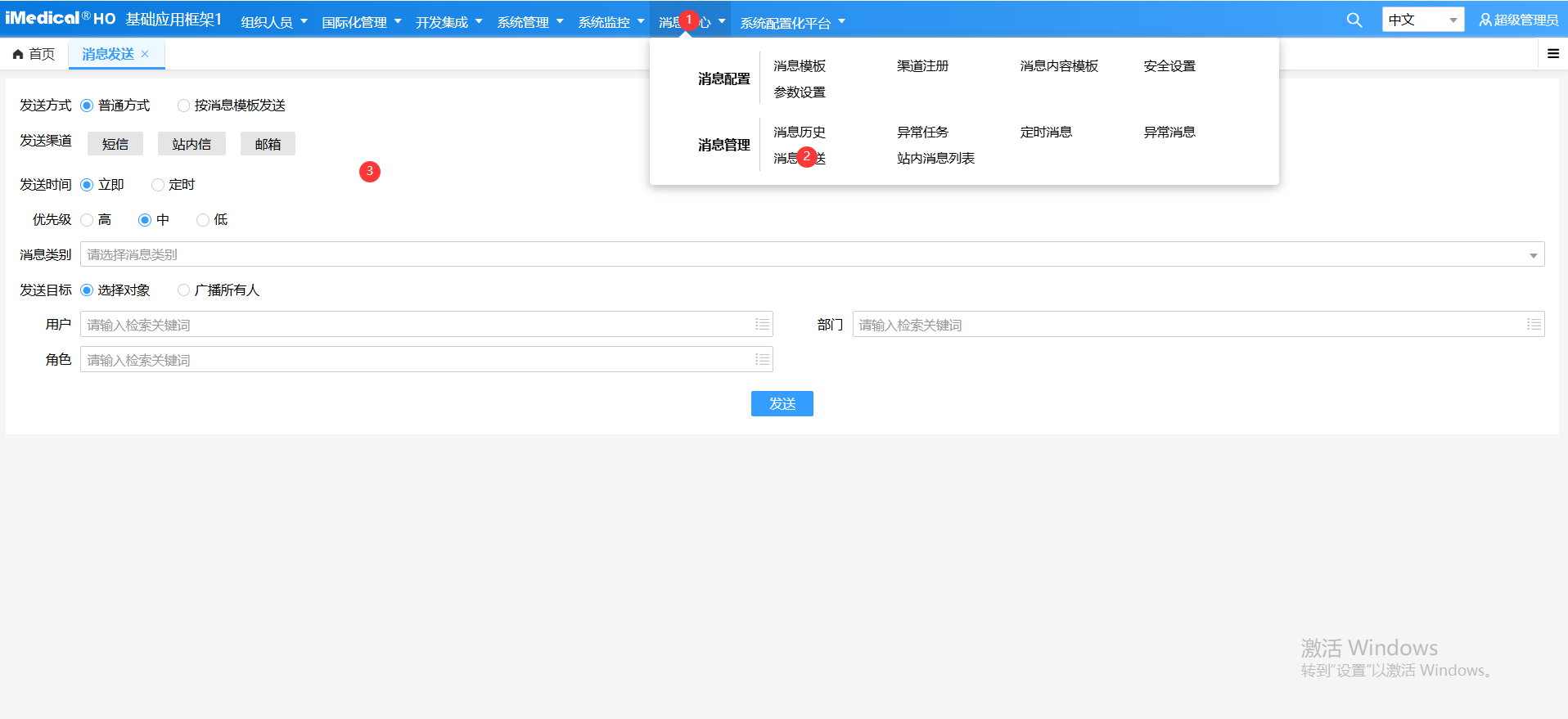Image resolution: width=1568 pixels, height=719 pixels.
Task: Select 按消息模板发送 radio option
Action: (184, 106)
